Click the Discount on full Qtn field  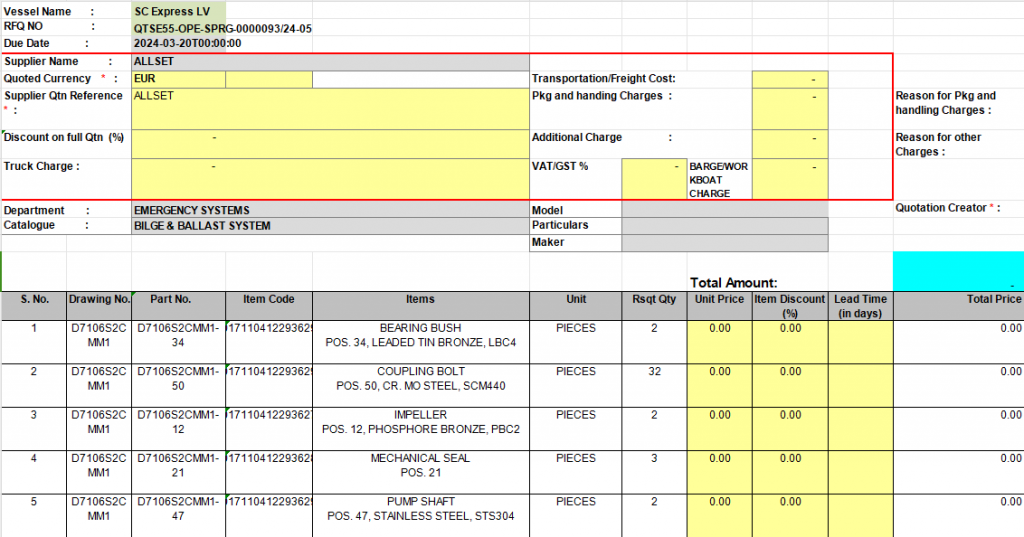click(x=329, y=143)
